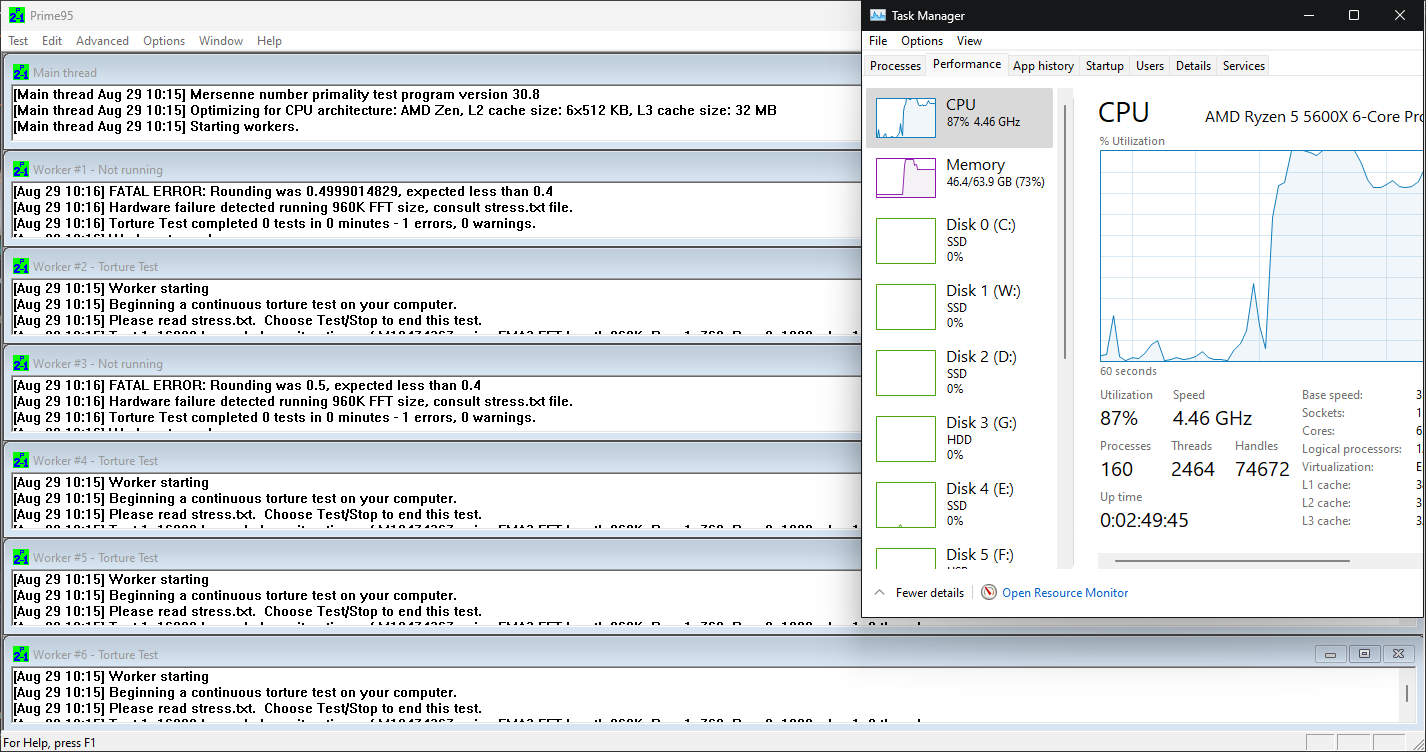Image resolution: width=1426 pixels, height=752 pixels.
Task: Click the Worker #1 window icon
Action: coord(21,169)
